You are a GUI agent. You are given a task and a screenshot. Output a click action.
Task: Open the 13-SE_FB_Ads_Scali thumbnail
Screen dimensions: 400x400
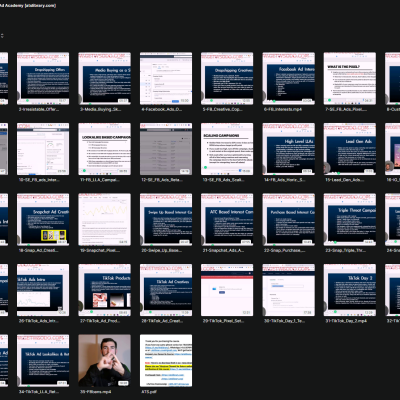(x=227, y=149)
